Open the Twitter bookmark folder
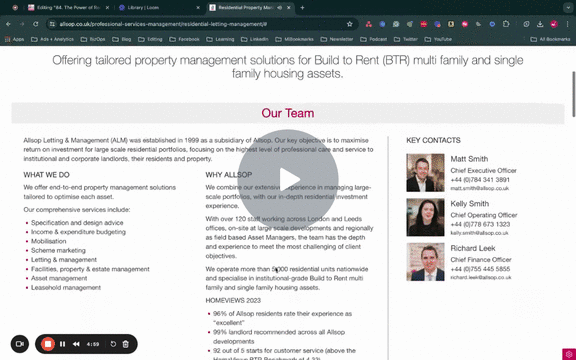The width and height of the screenshot is (576, 360). pos(406,39)
